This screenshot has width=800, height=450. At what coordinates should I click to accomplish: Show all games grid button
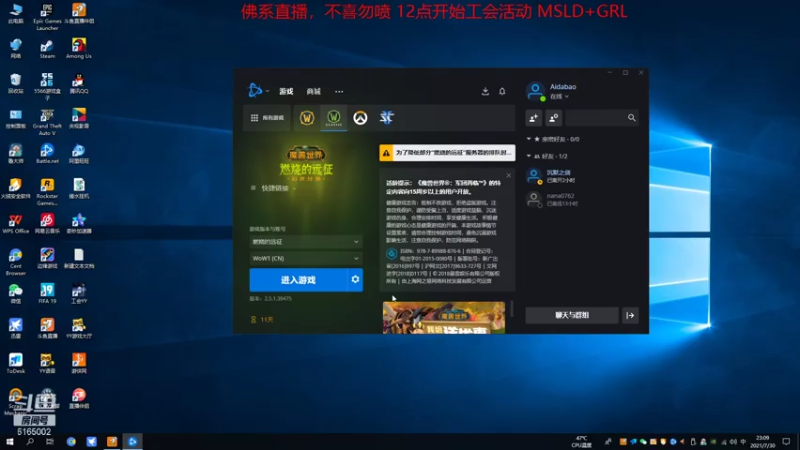click(x=267, y=118)
